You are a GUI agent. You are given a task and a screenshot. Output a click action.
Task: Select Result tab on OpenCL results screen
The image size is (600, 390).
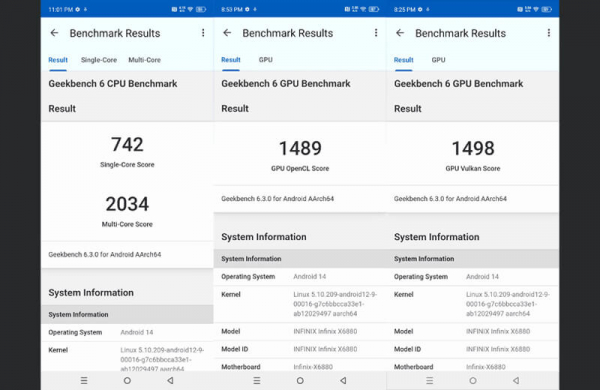pyautogui.click(x=231, y=60)
